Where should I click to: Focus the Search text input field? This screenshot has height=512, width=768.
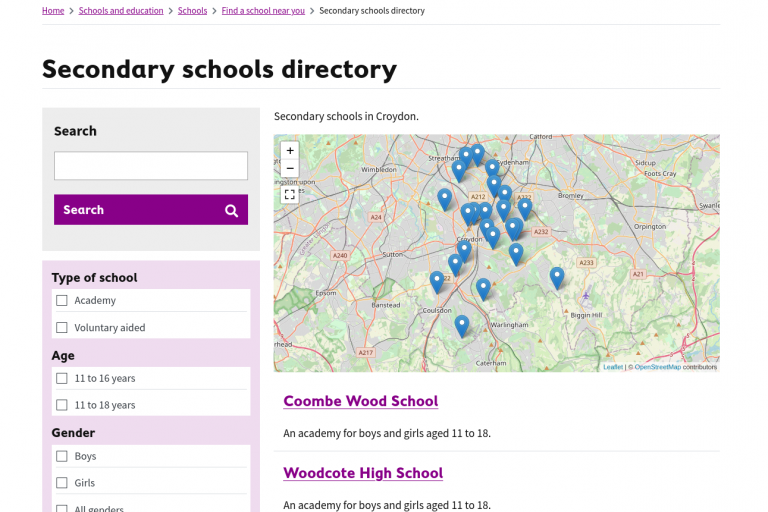pos(151,166)
